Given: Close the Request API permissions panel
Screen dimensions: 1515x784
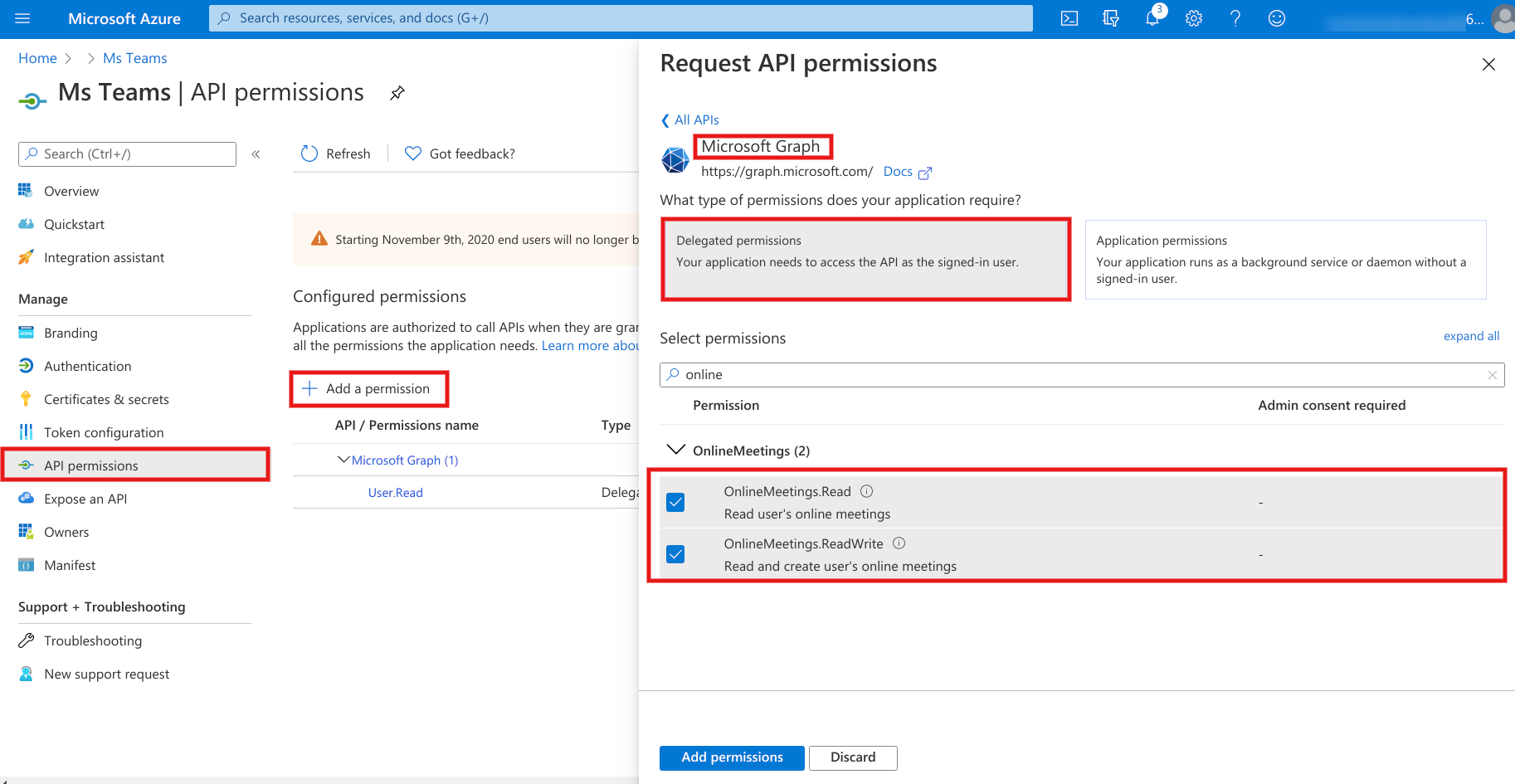Looking at the screenshot, I should 1488,65.
